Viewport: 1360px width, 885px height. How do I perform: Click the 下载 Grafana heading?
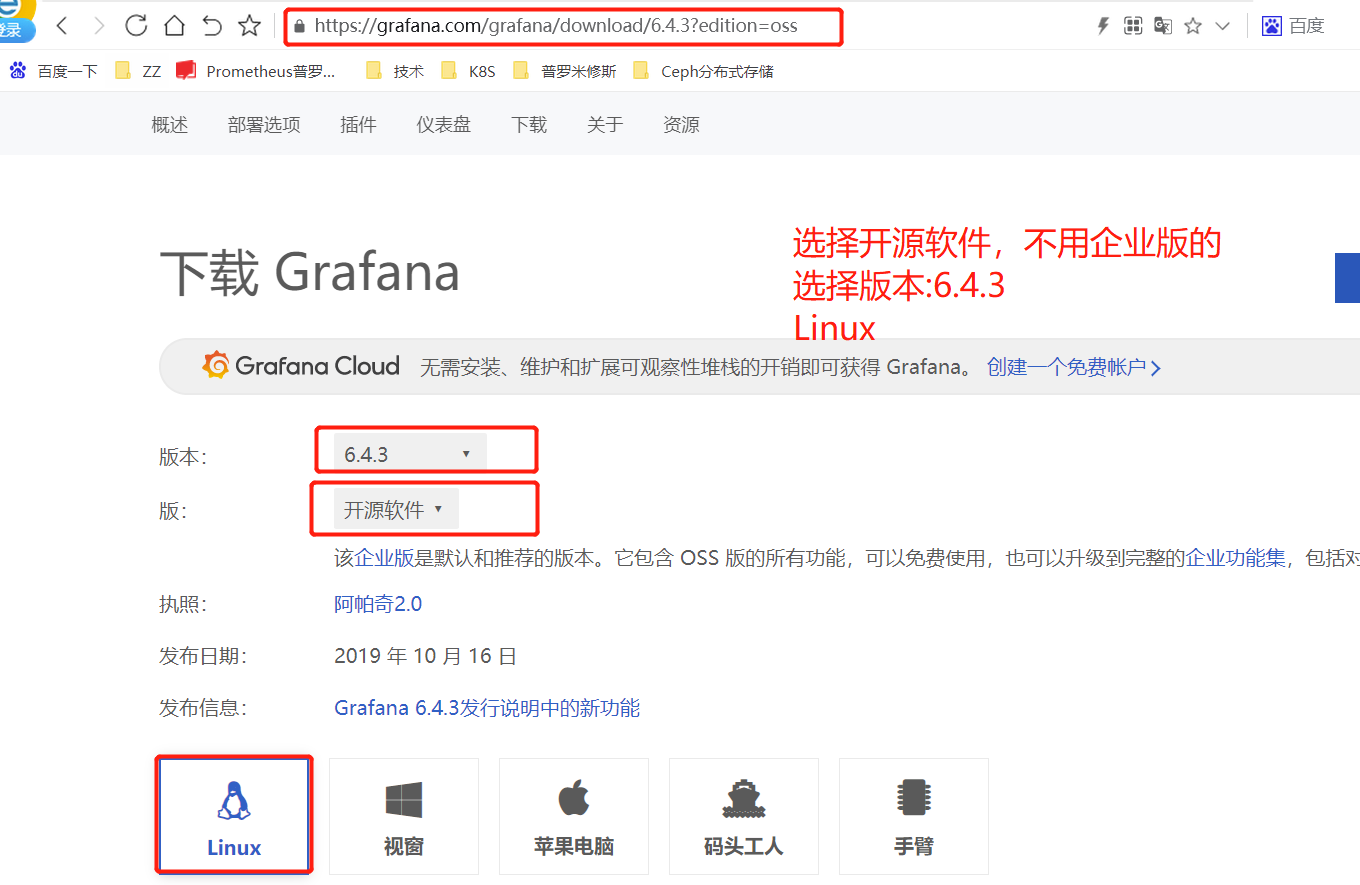(x=309, y=272)
